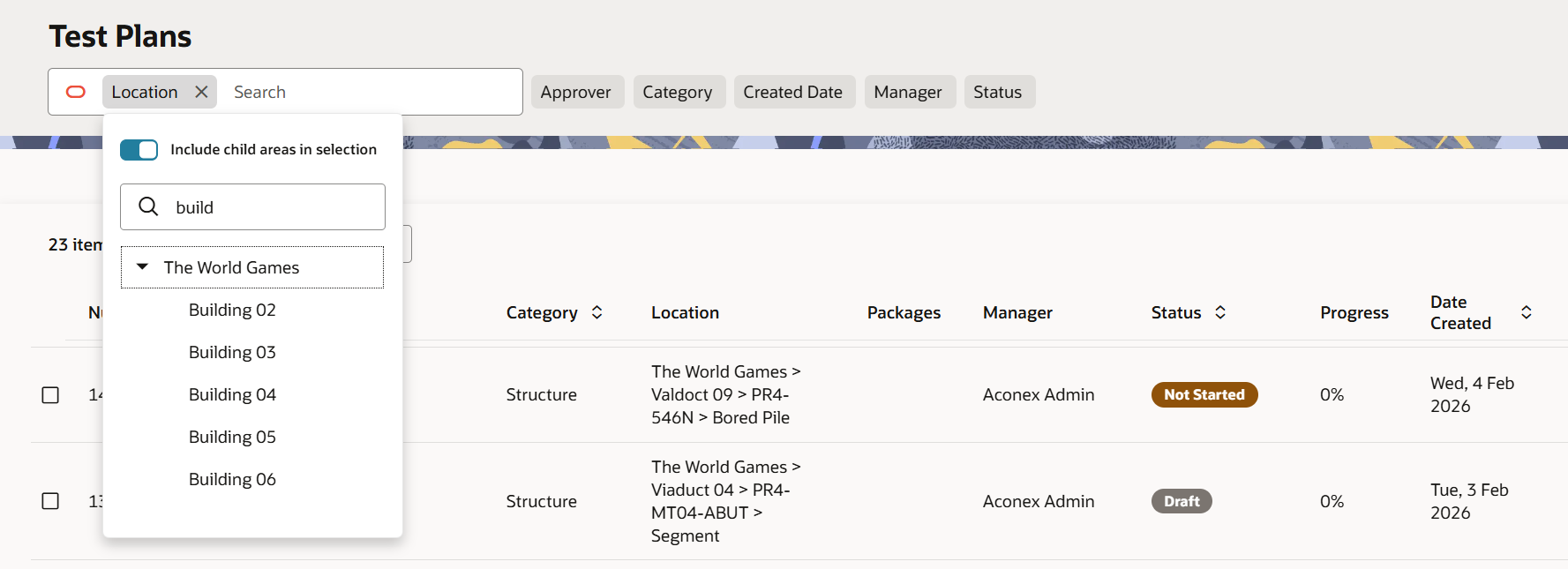Viewport: 1568px width, 569px height.
Task: Open the Created Date filter
Action: click(792, 92)
